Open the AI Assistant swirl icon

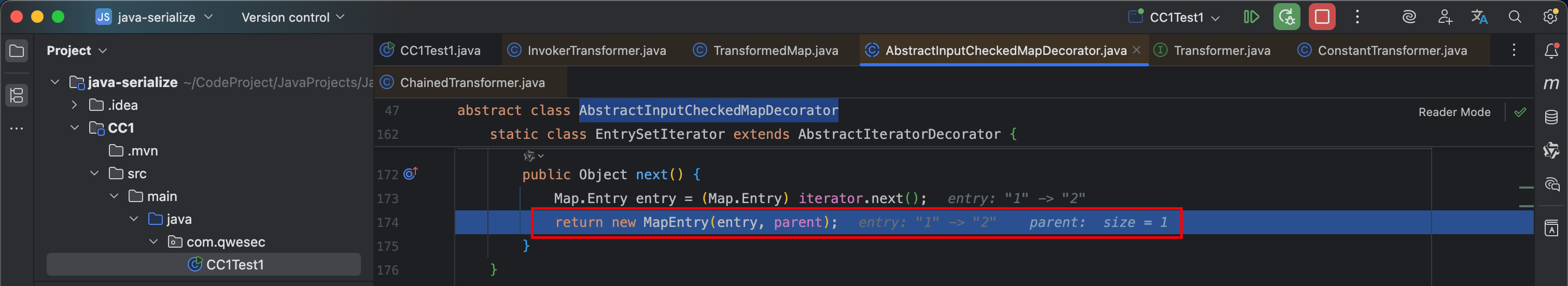point(1408,17)
